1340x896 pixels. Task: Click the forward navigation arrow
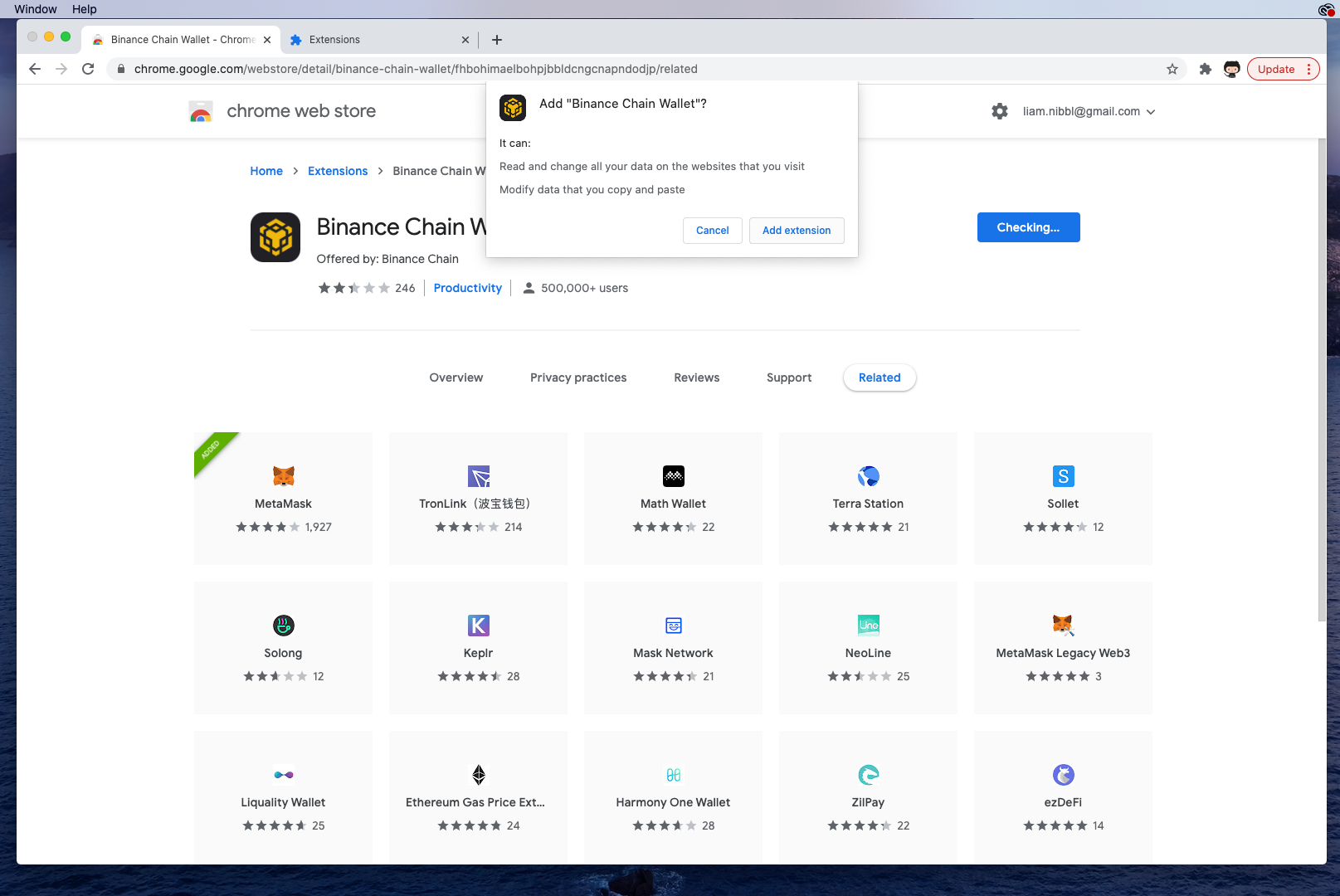(61, 69)
